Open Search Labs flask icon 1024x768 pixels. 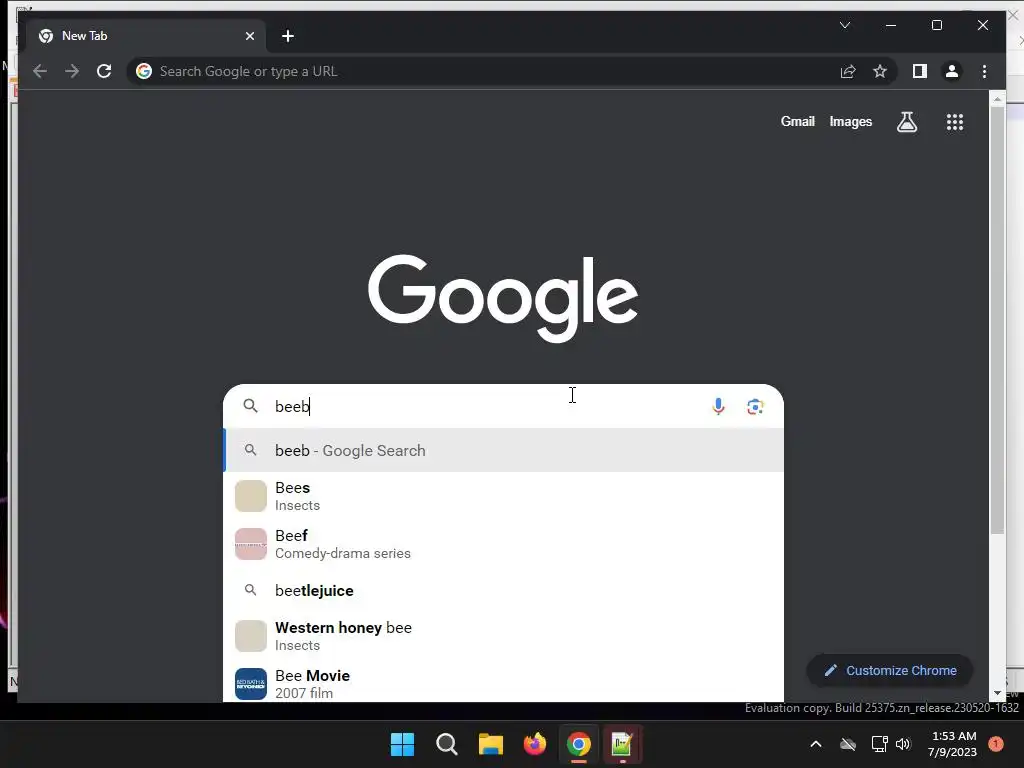point(906,121)
